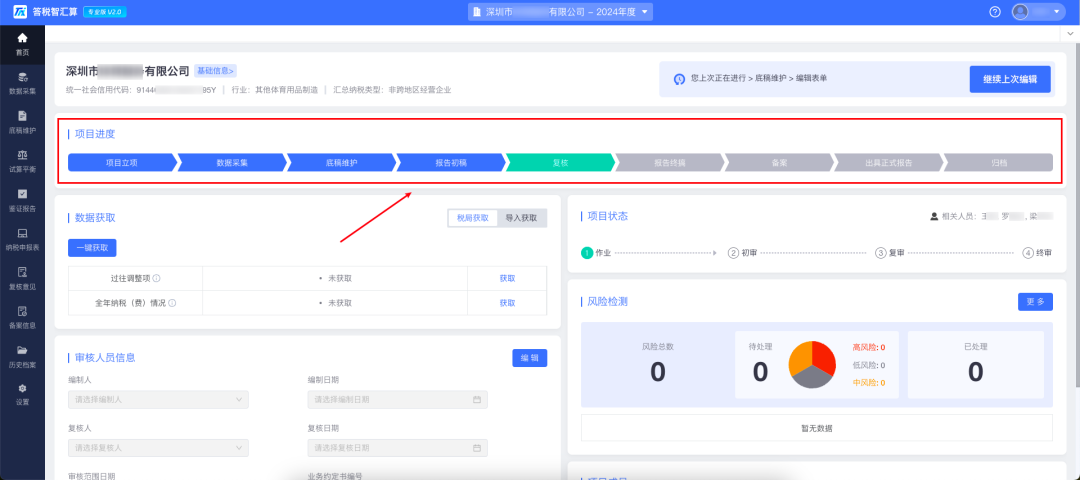Open 复核意见 sidebar item

pos(22,278)
